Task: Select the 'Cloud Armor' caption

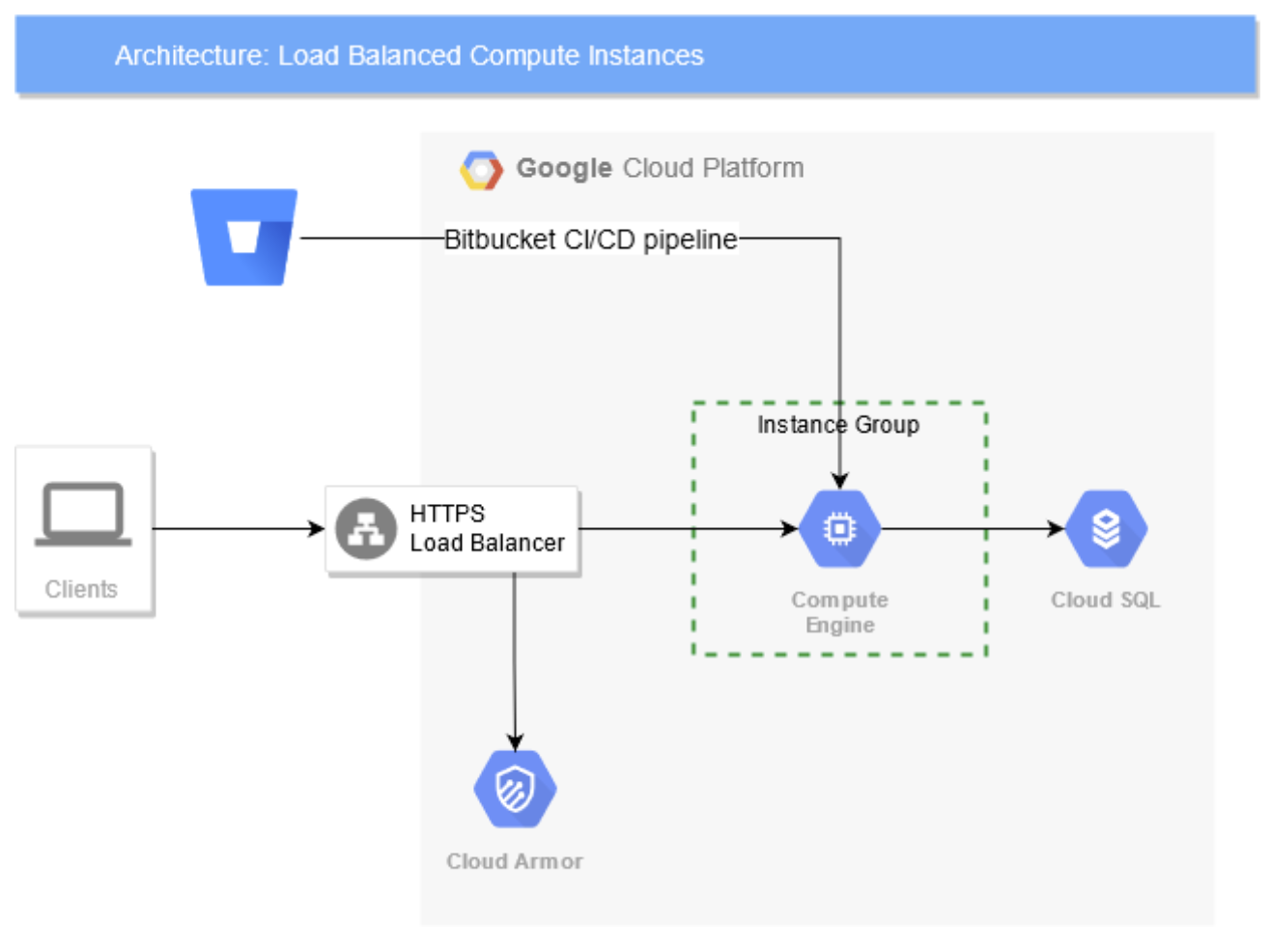Action: pyautogui.click(x=515, y=861)
